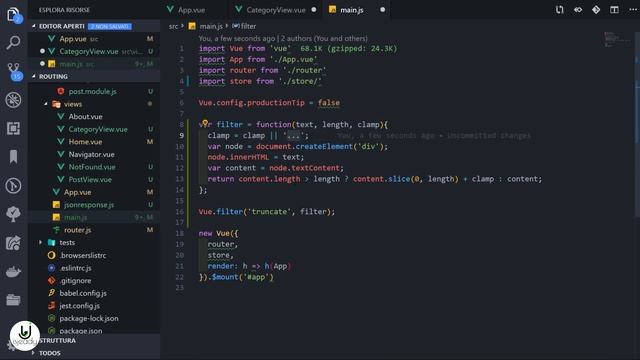Select the main.js editor tab
Viewport: 640px width, 360px height.
click(x=351, y=10)
